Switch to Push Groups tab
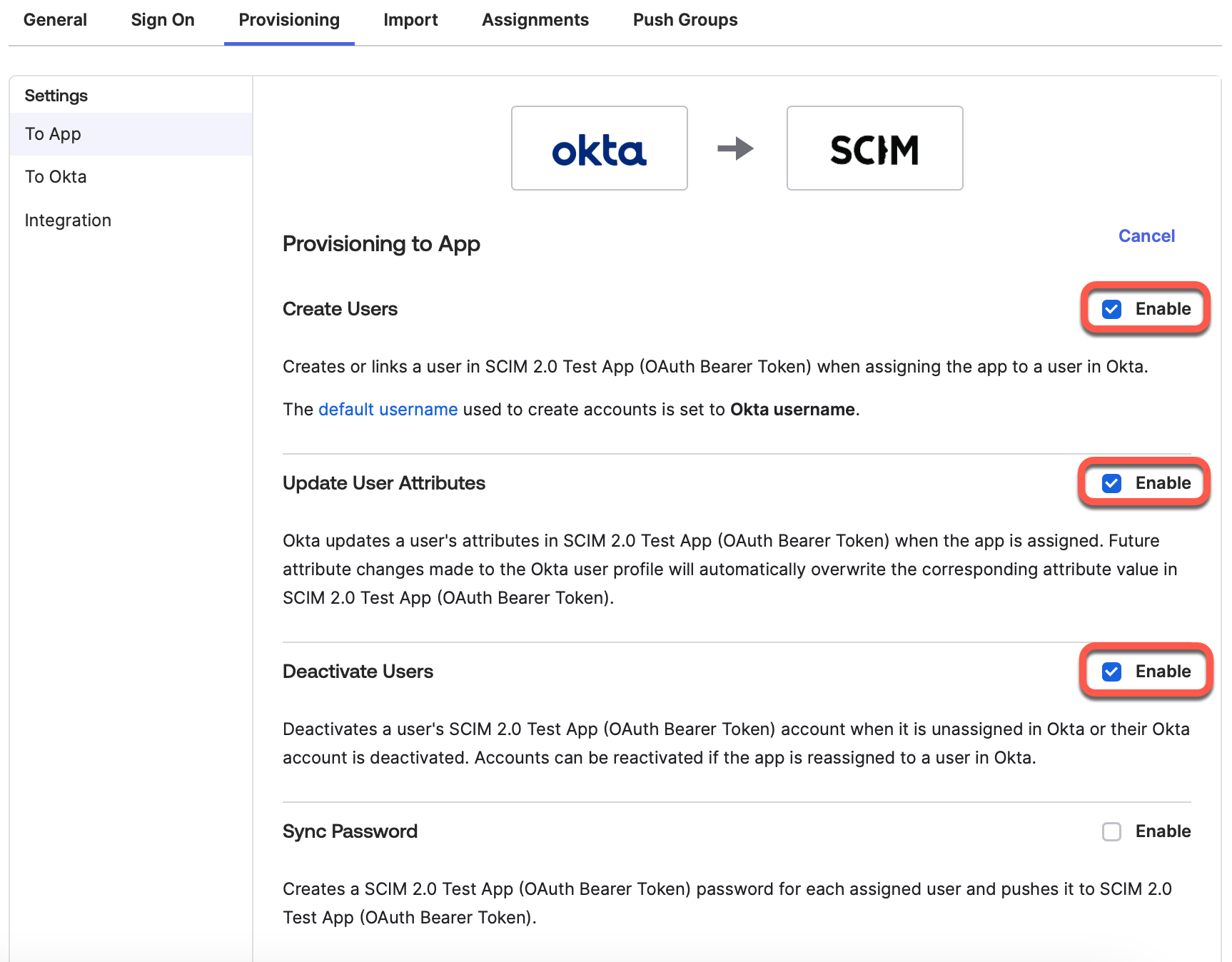The width and height of the screenshot is (1232, 962). click(x=685, y=20)
